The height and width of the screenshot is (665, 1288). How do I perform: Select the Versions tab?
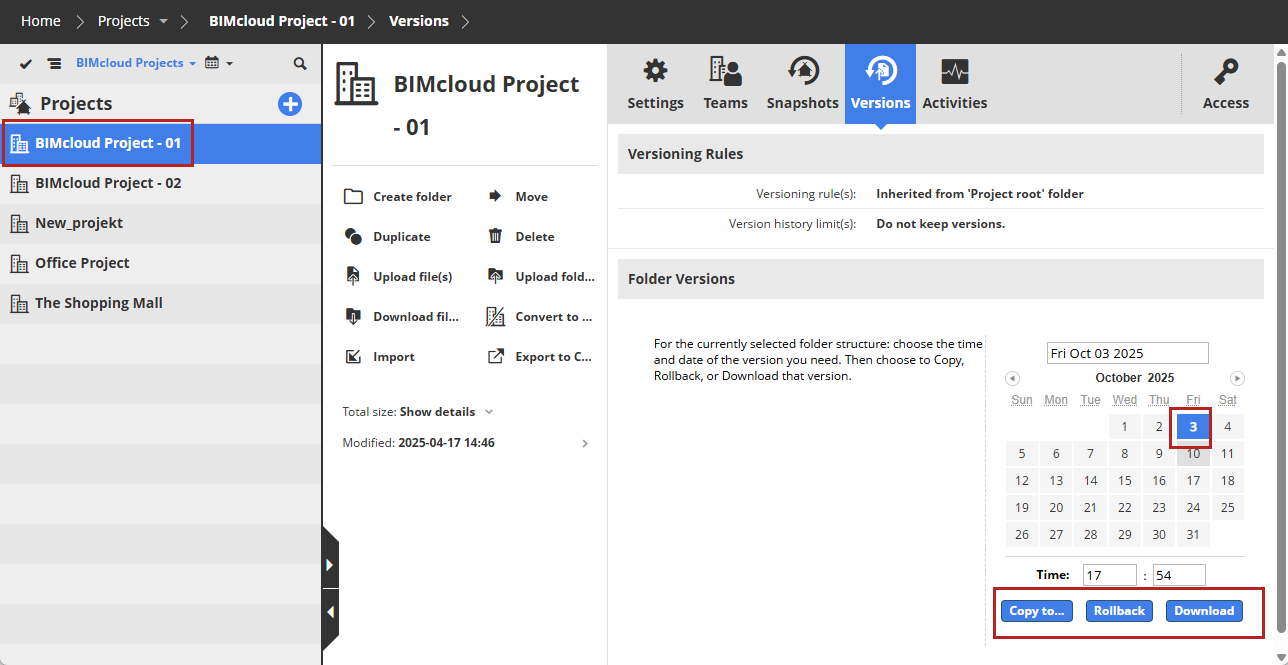880,84
